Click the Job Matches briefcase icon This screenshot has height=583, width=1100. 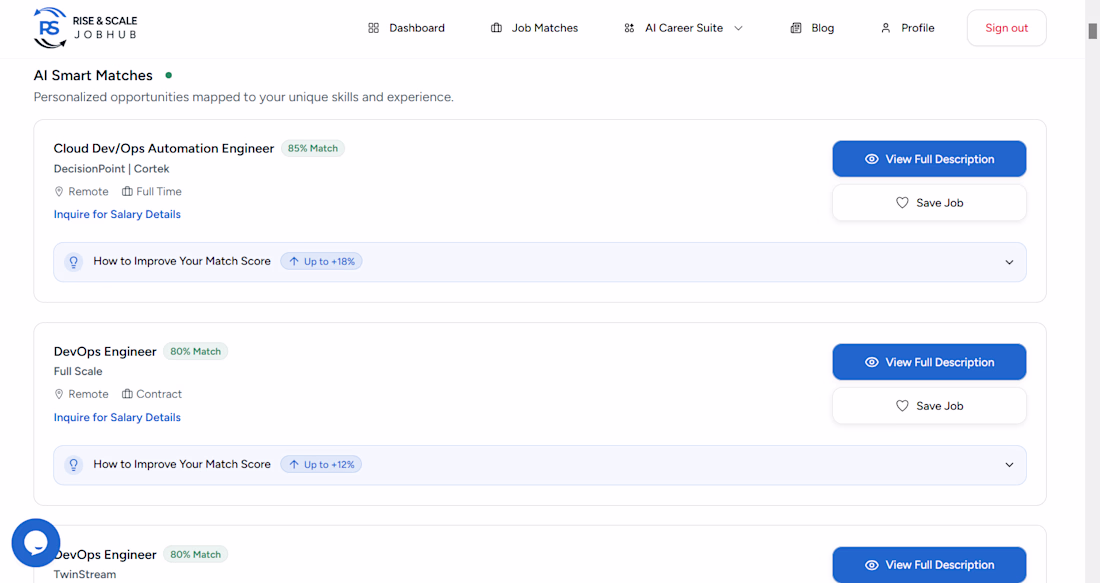pos(496,28)
